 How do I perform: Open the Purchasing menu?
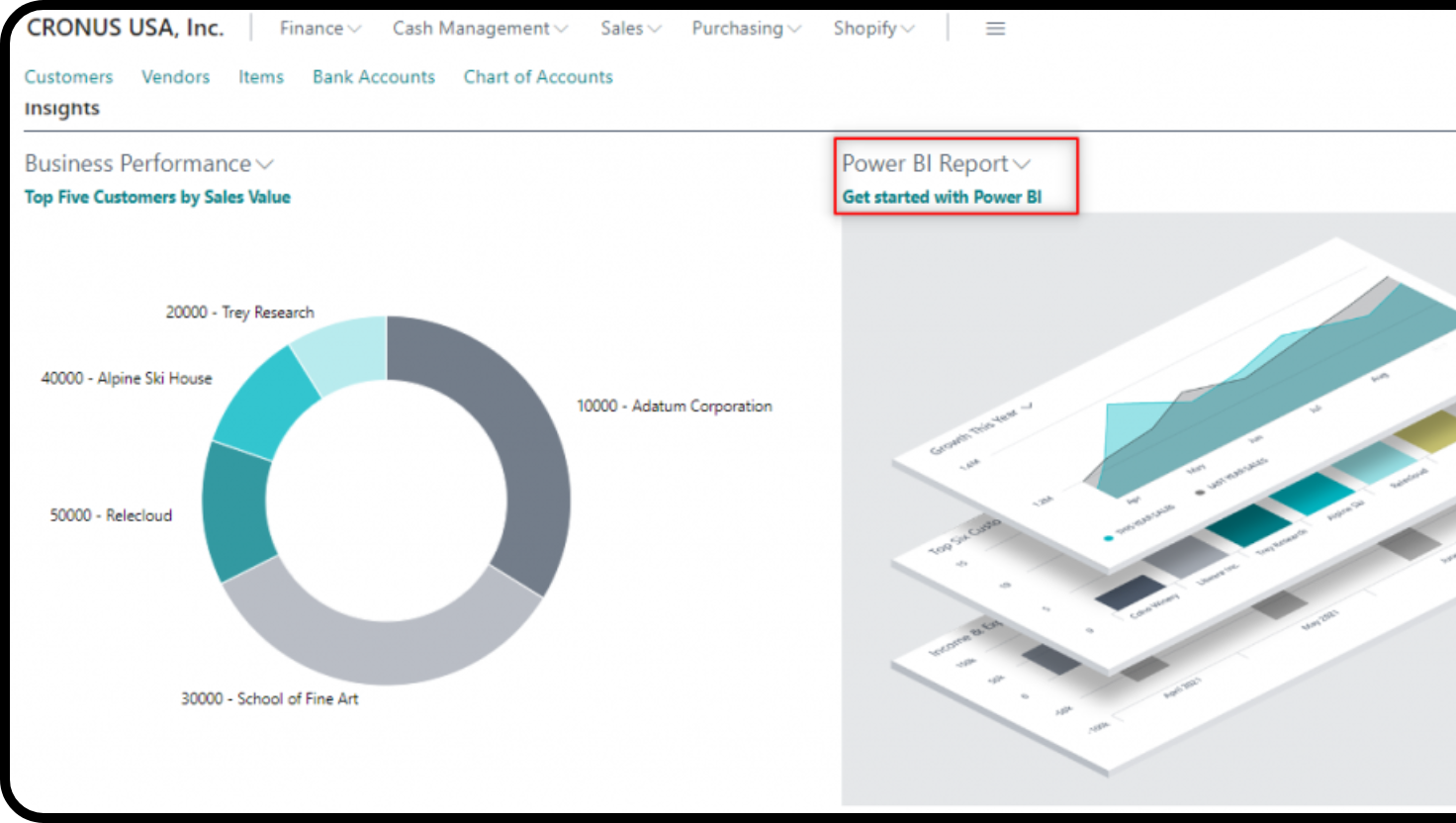746,29
